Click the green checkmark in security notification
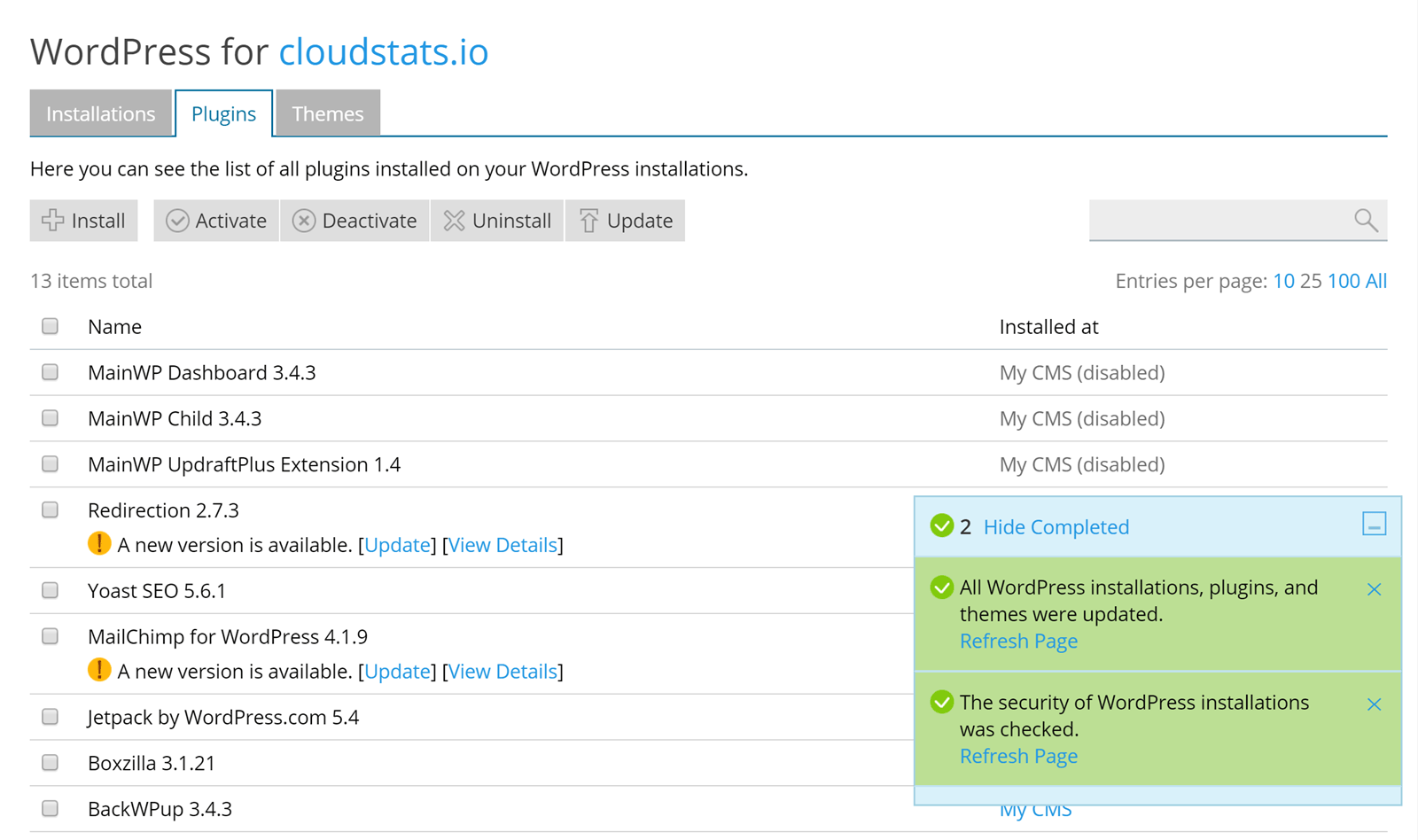This screenshot has height=840, width=1418. click(x=941, y=702)
